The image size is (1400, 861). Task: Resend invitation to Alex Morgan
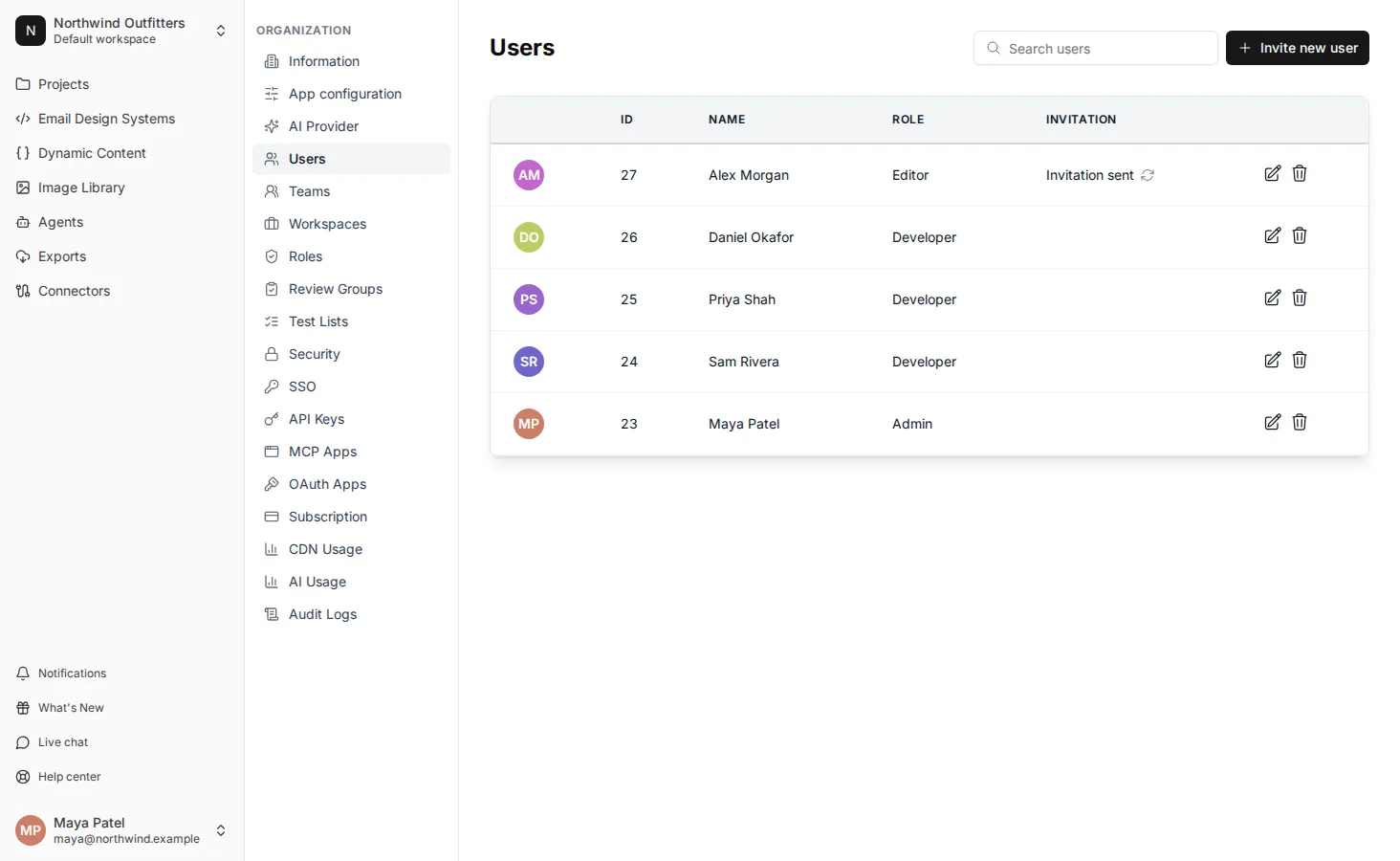pyautogui.click(x=1148, y=175)
